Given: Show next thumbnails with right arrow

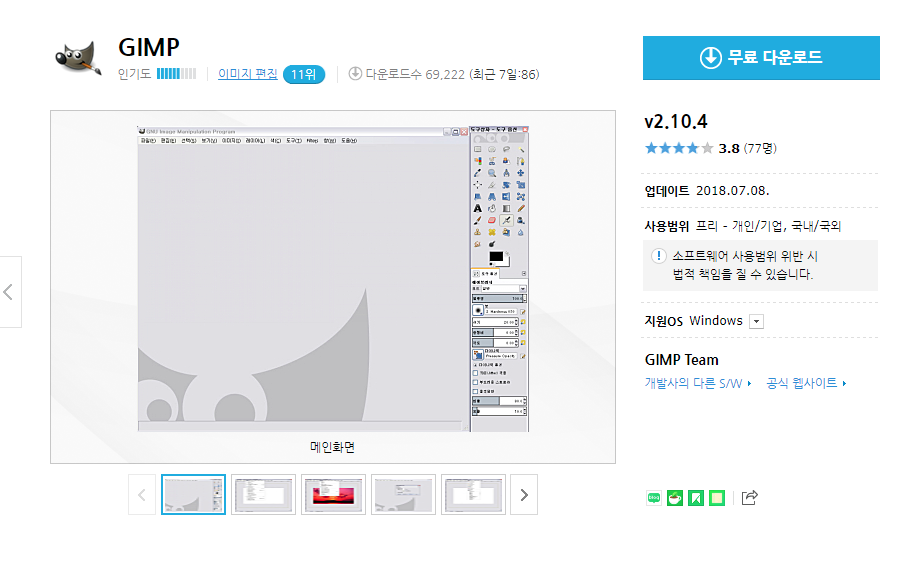Looking at the screenshot, I should 524,495.
